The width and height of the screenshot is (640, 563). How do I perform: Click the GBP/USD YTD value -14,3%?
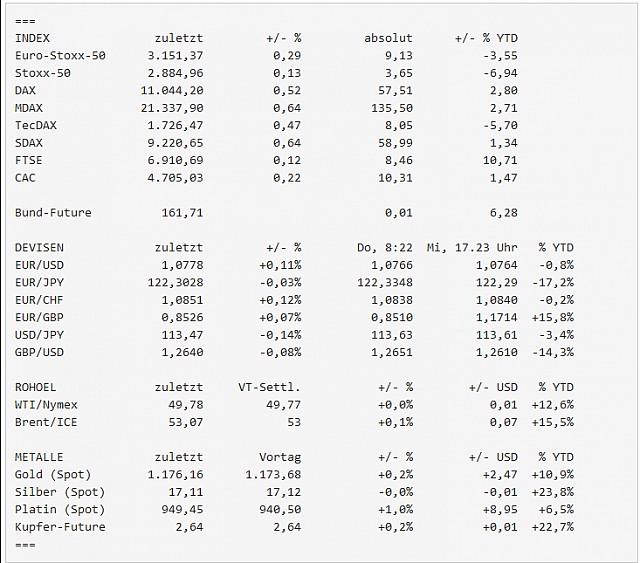[553, 352]
